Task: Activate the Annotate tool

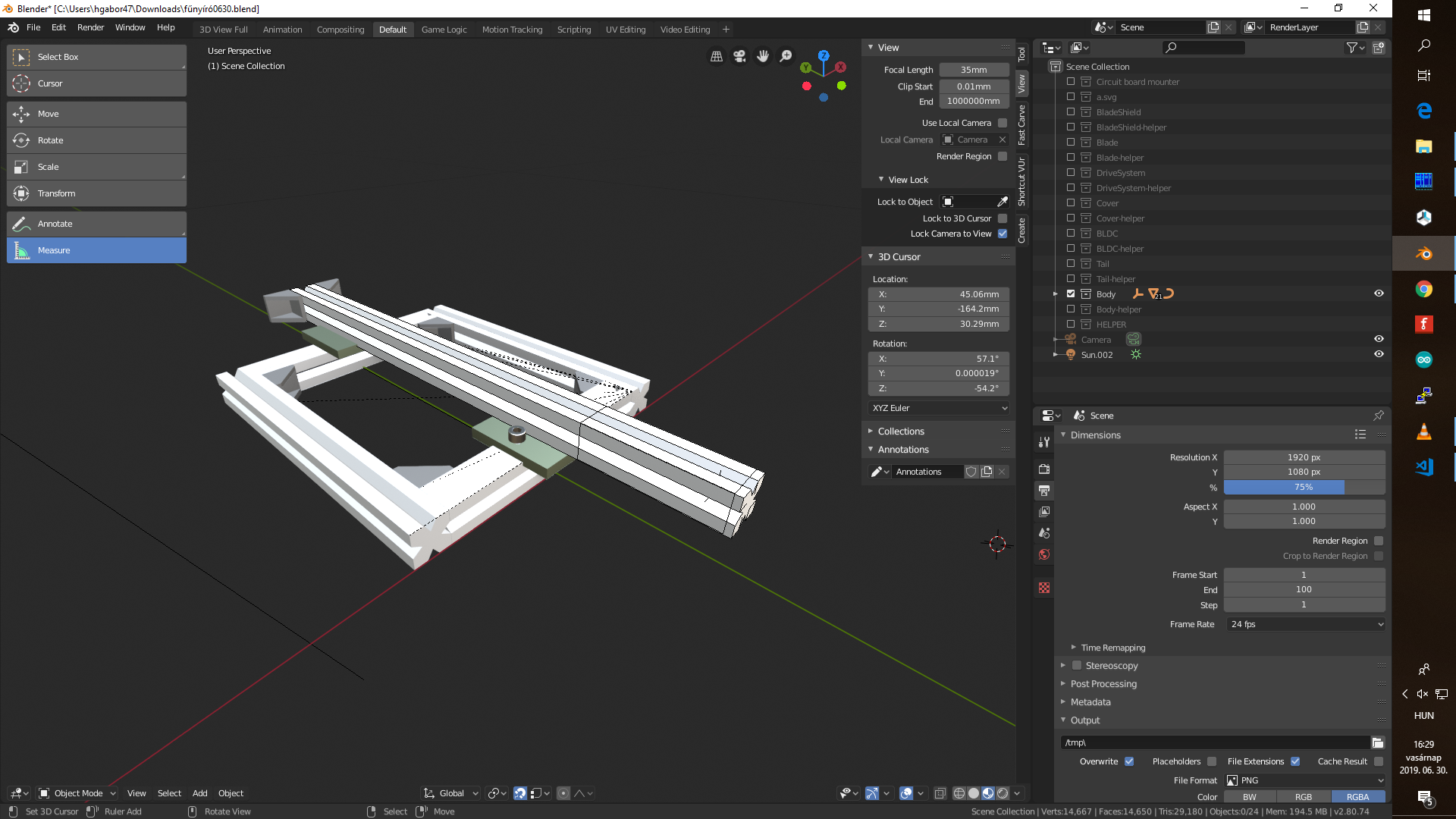Action: [x=96, y=224]
